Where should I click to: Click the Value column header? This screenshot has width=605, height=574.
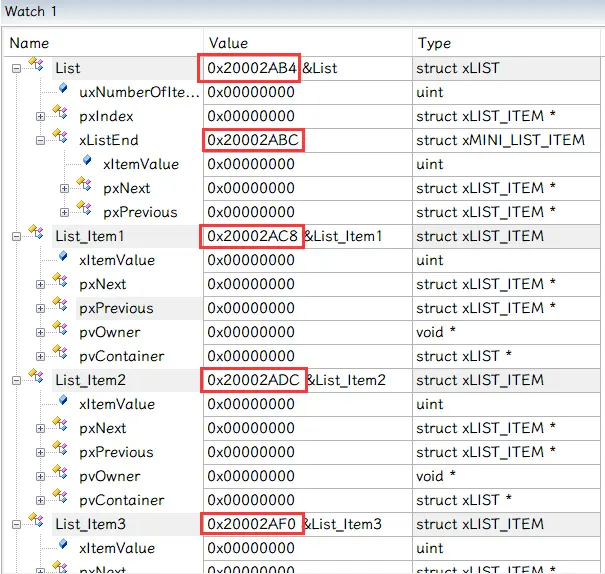pyautogui.click(x=227, y=43)
